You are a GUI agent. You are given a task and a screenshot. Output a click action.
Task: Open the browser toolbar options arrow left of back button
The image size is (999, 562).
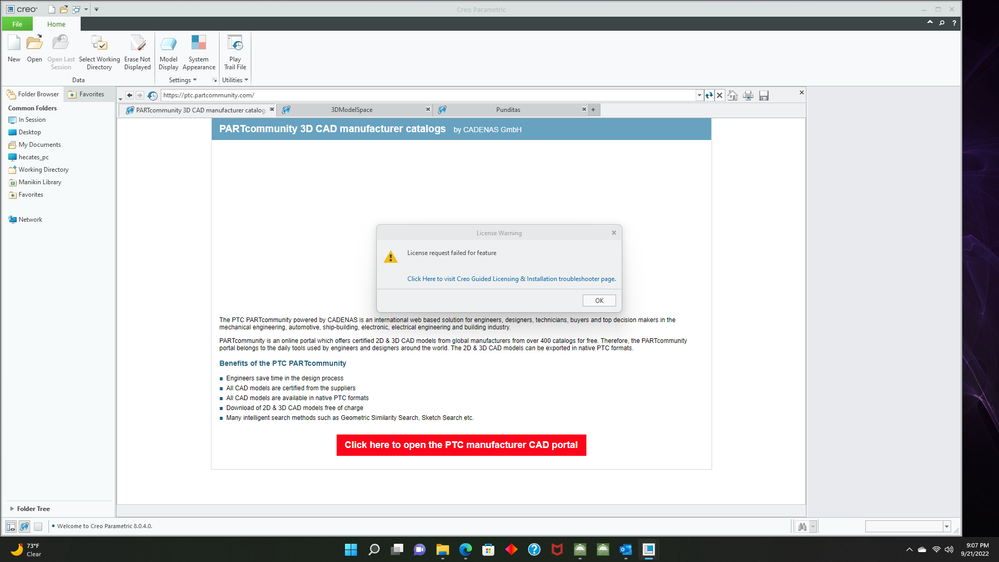pos(120,98)
